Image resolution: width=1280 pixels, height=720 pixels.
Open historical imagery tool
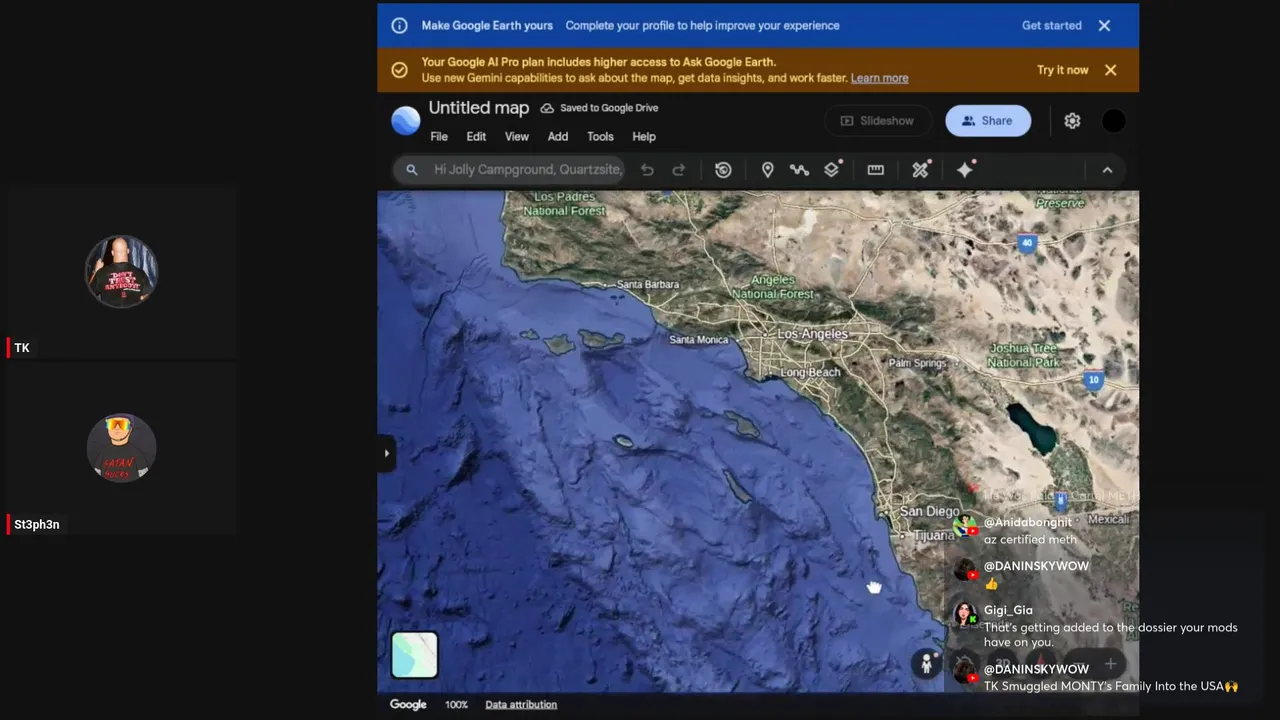[x=723, y=170]
